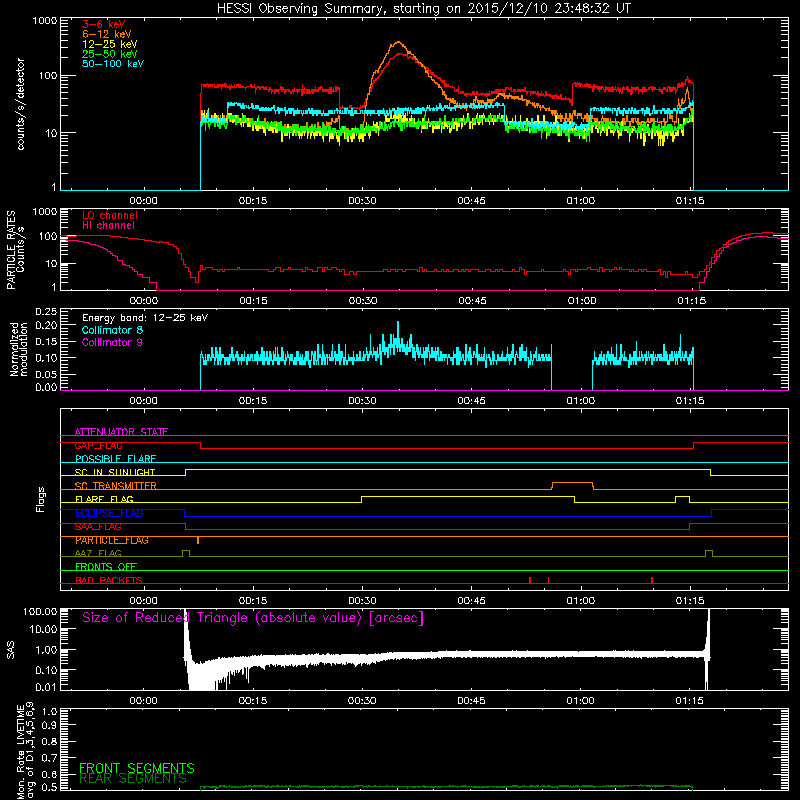The image size is (800, 800).
Task: Select the 'Collimator 8' legend label
Action: (112, 331)
